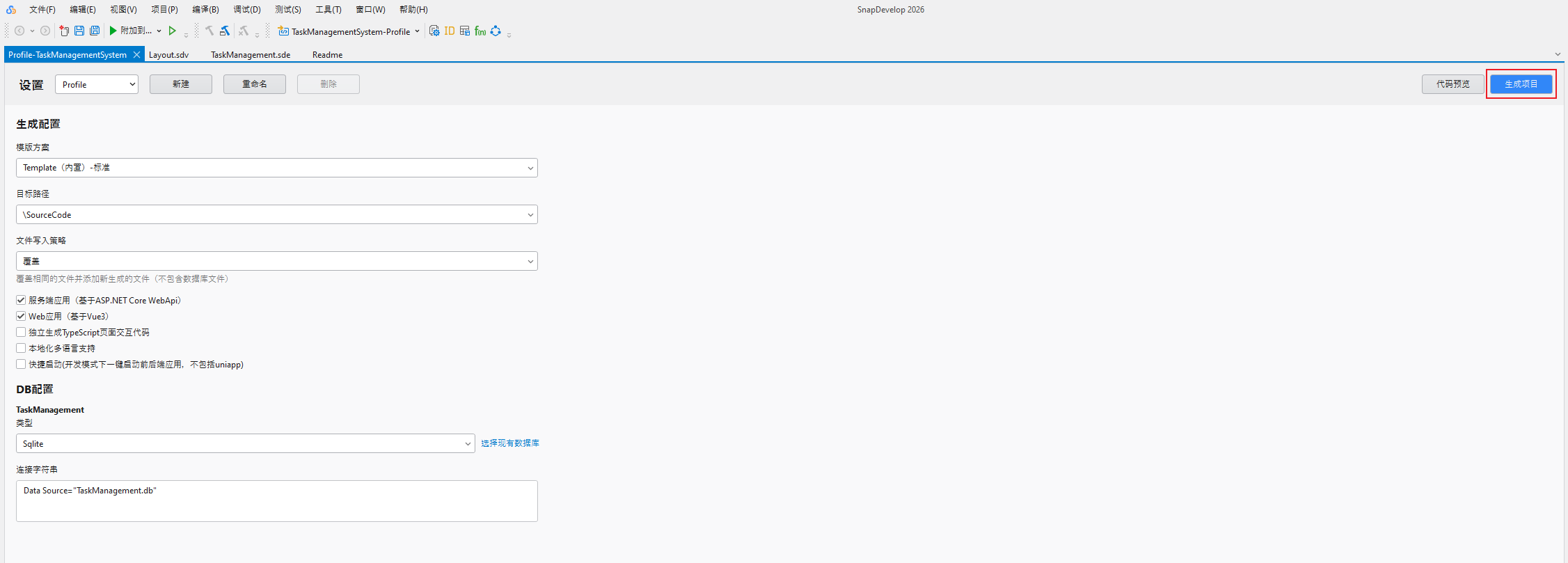This screenshot has height=563, width=1568.
Task: Open the build toolbar overflow options arrow
Action: click(x=258, y=35)
